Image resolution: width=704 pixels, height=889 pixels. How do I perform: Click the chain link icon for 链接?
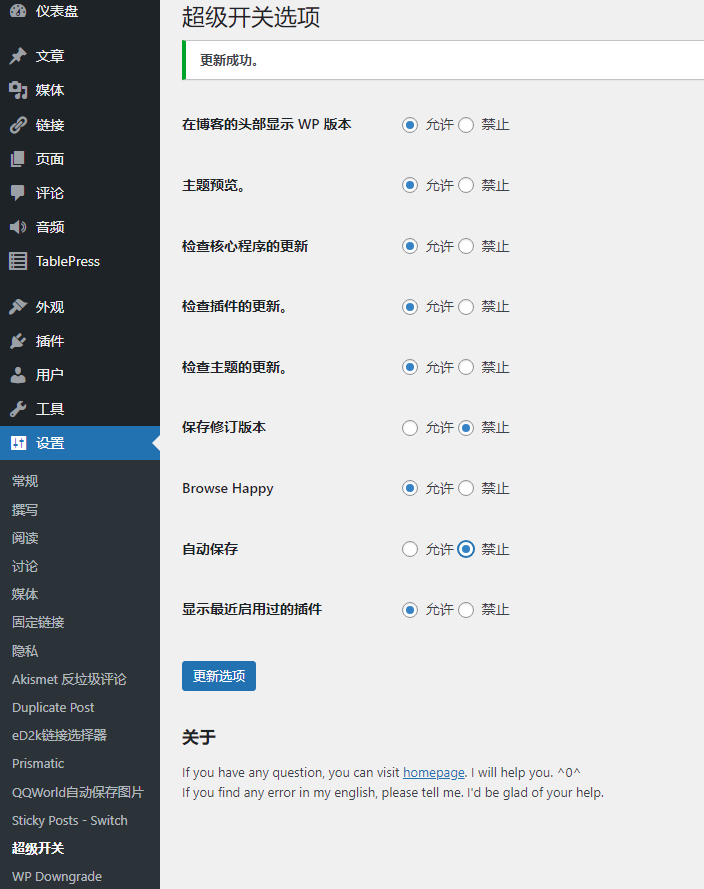click(x=18, y=125)
